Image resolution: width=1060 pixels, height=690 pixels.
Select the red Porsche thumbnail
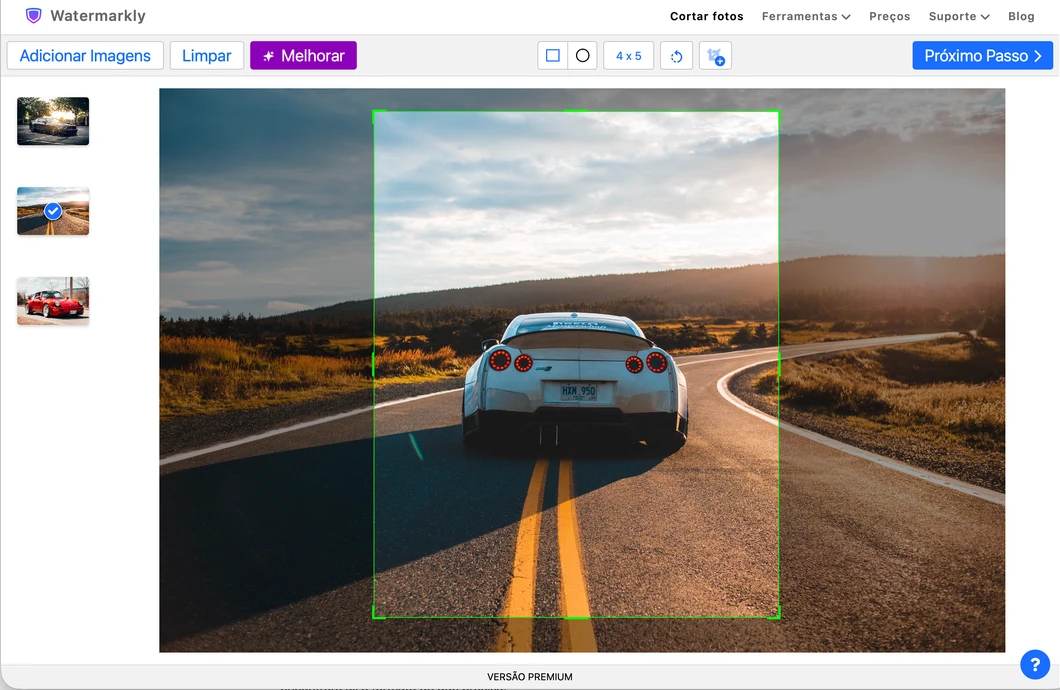(53, 301)
